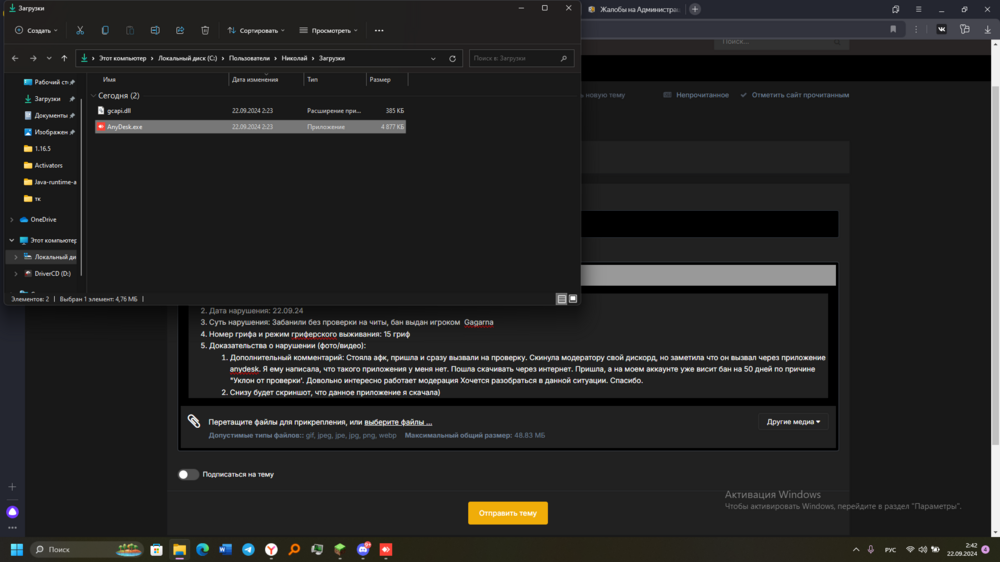Image resolution: width=1000 pixels, height=562 pixels.
Task: Click the paperclip attach icon on forum
Action: (x=194, y=420)
